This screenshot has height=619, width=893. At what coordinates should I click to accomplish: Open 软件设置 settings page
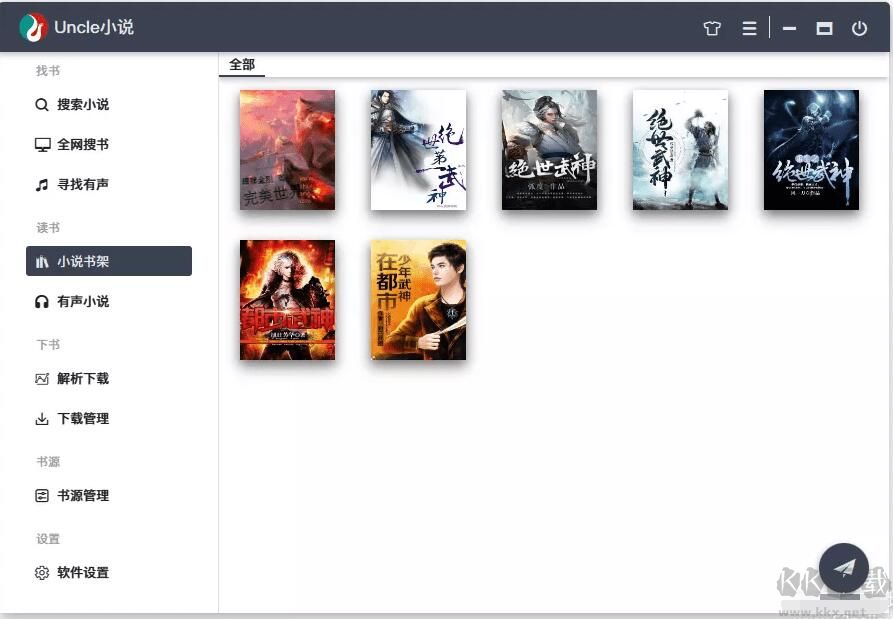[109, 572]
